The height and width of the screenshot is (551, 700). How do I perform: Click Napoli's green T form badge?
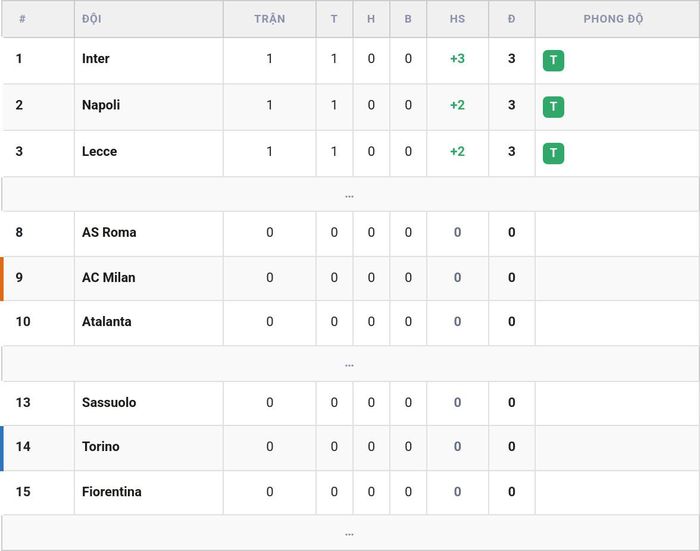pyautogui.click(x=553, y=107)
